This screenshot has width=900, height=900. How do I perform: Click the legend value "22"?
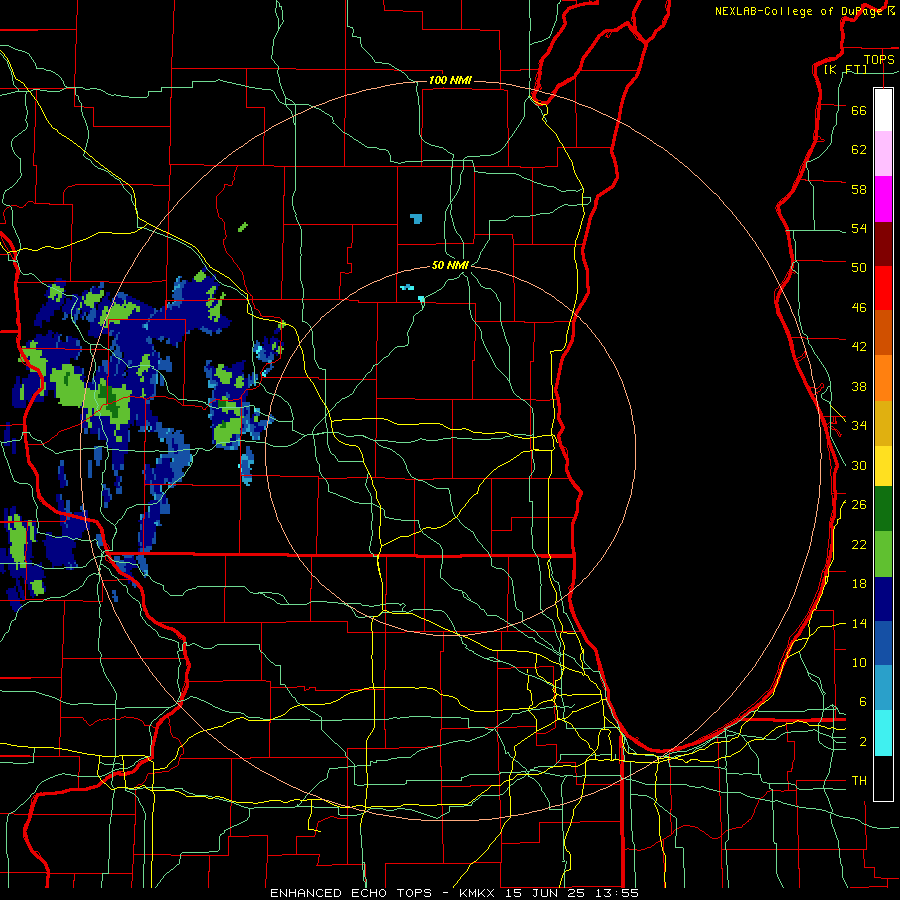pyautogui.click(x=859, y=544)
